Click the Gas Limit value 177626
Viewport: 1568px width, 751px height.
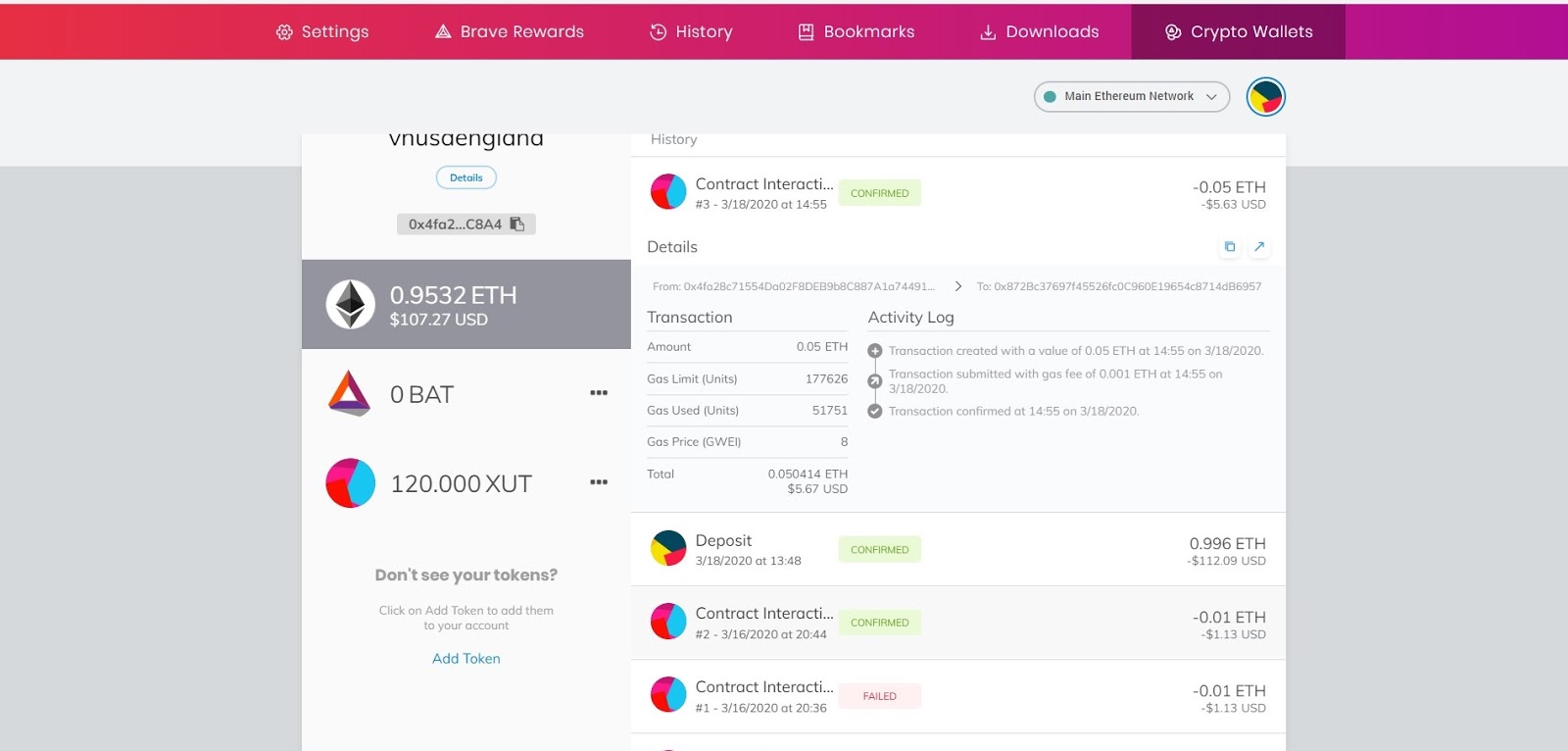pos(826,378)
